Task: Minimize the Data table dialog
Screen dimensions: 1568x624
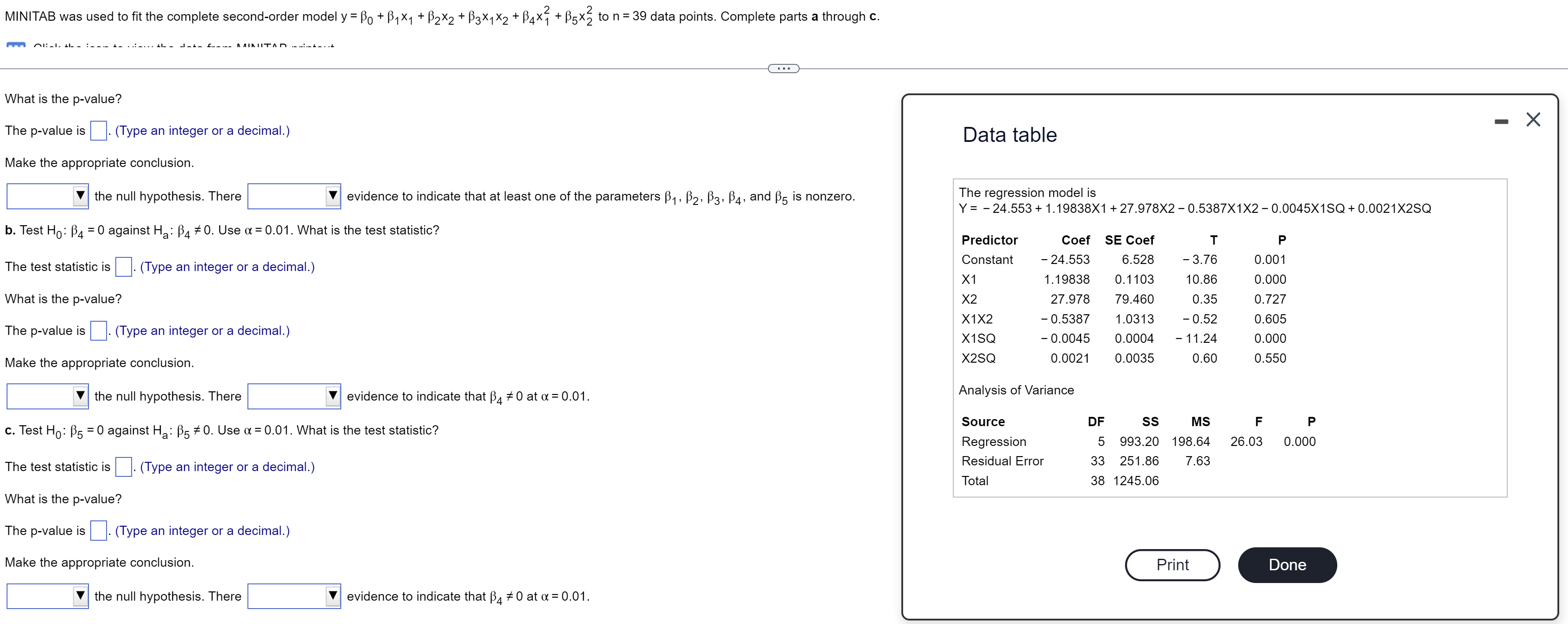Action: tap(1502, 121)
